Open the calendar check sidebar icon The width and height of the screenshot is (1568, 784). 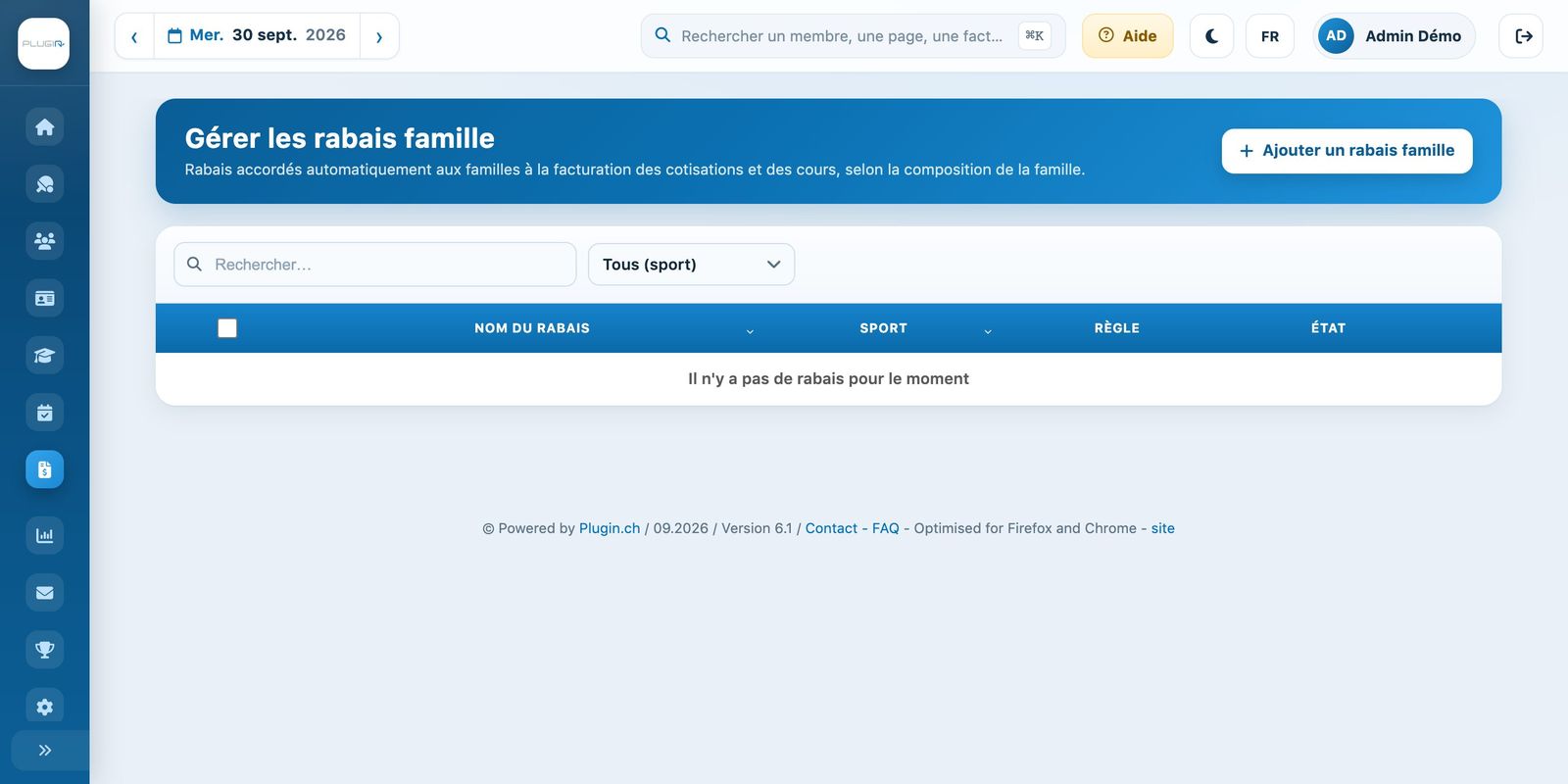click(x=45, y=413)
